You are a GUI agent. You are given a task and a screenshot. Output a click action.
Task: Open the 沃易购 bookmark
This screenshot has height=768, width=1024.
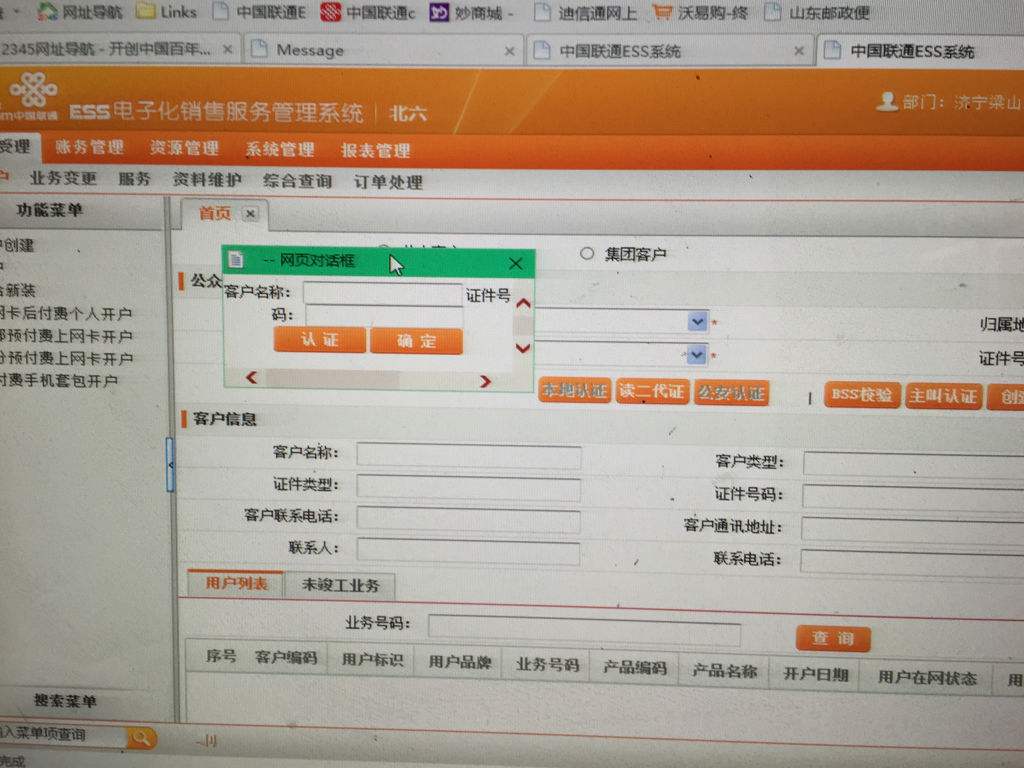pyautogui.click(x=701, y=12)
